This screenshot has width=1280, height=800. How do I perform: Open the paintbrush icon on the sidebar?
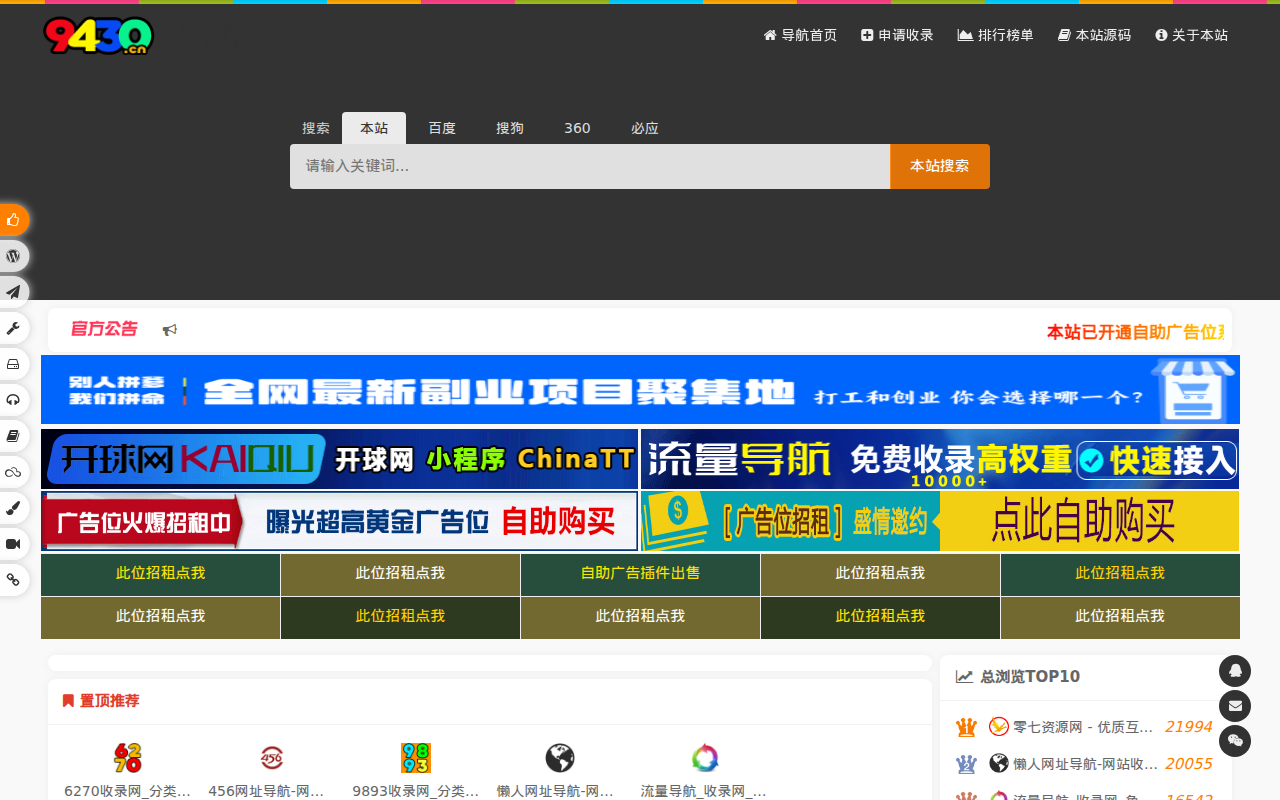click(13, 507)
